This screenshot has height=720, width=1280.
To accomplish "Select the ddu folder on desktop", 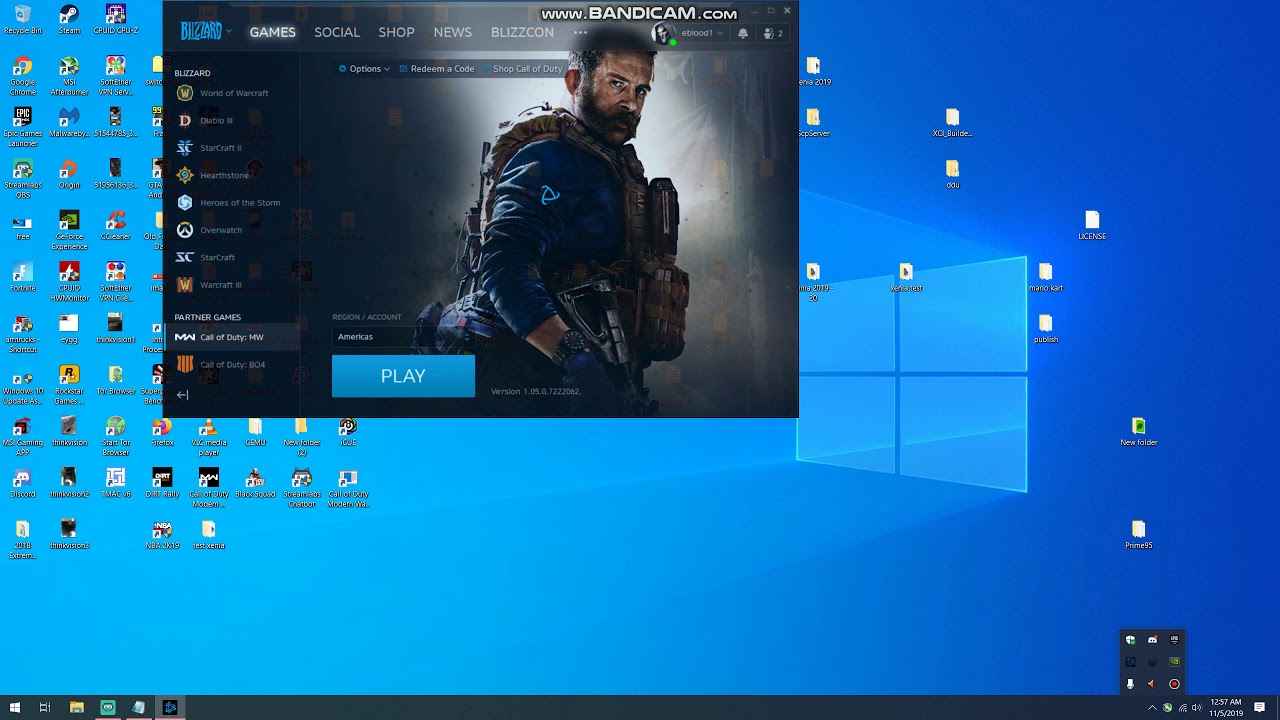I will pyautogui.click(x=953, y=174).
